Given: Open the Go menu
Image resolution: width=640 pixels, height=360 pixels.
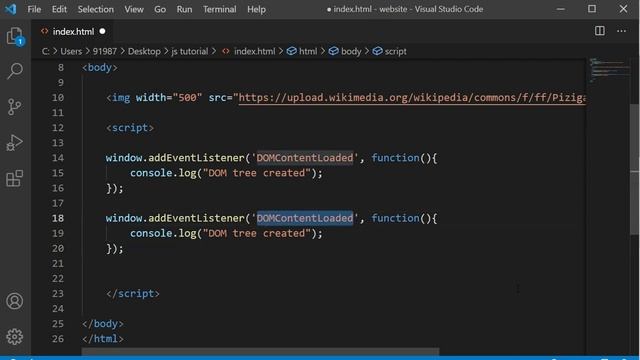Looking at the screenshot, I should point(160,9).
